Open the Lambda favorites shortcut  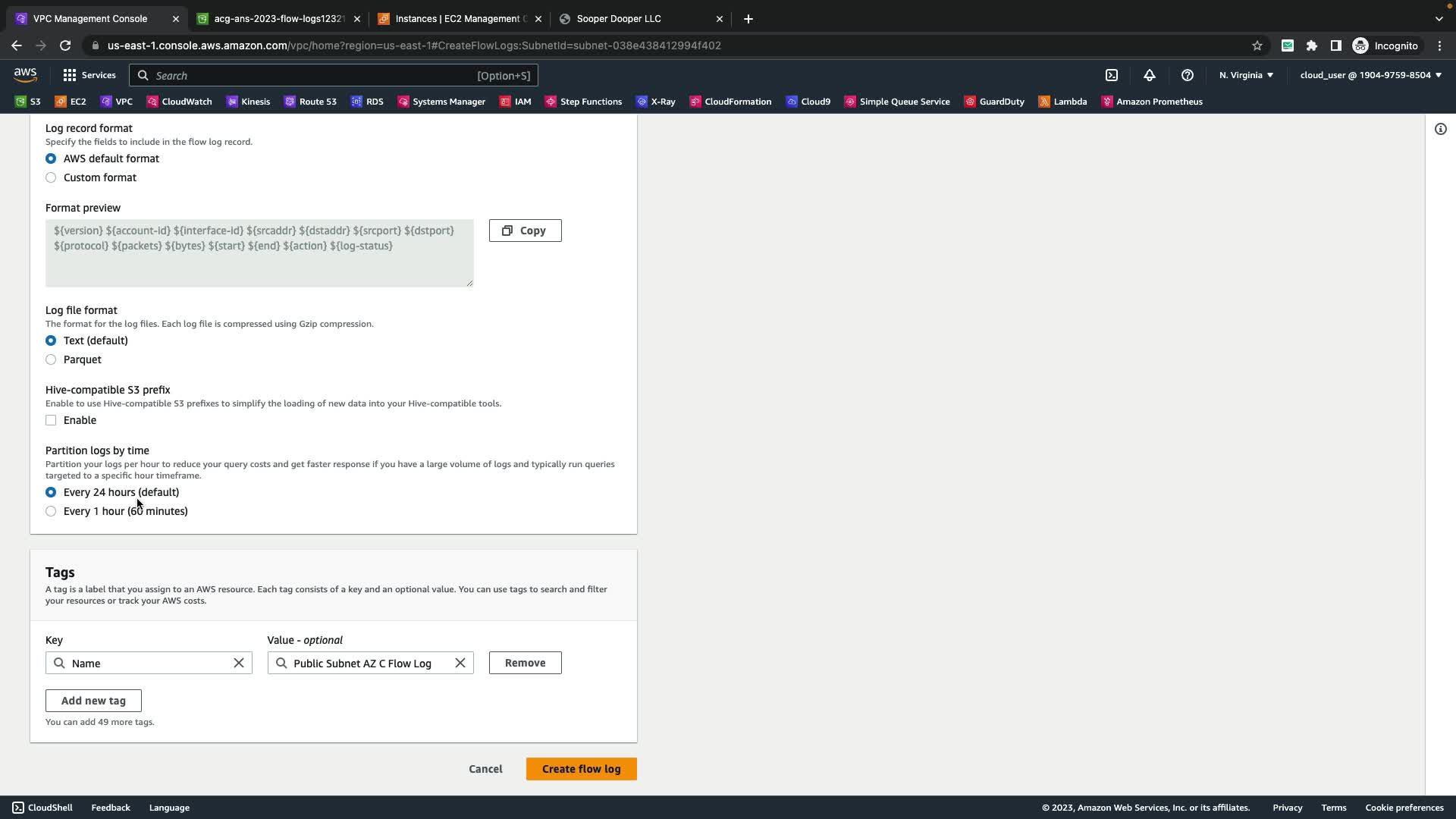[1062, 102]
